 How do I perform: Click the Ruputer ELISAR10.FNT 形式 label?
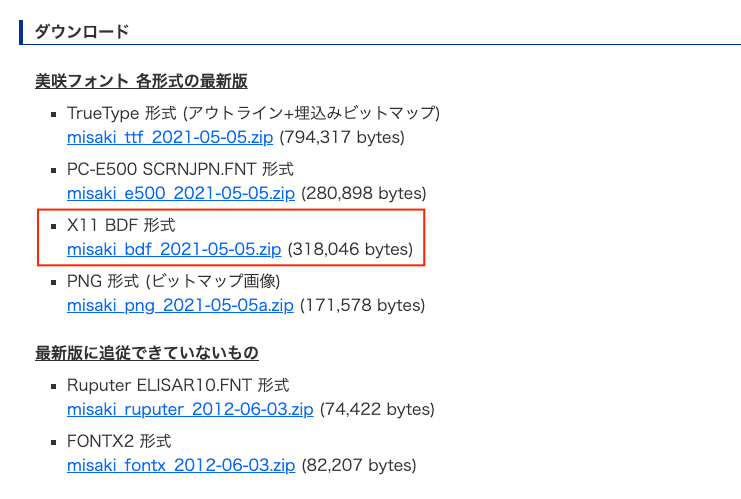[178, 385]
